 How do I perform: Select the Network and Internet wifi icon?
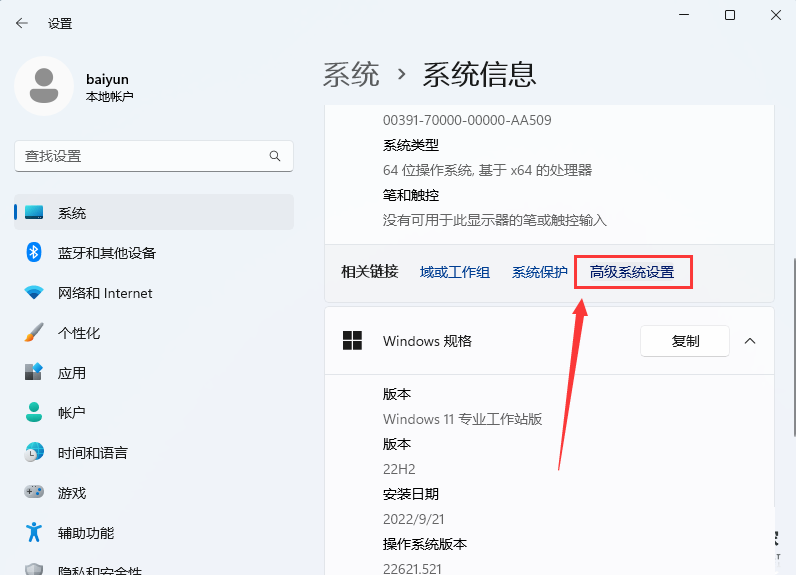click(x=34, y=293)
